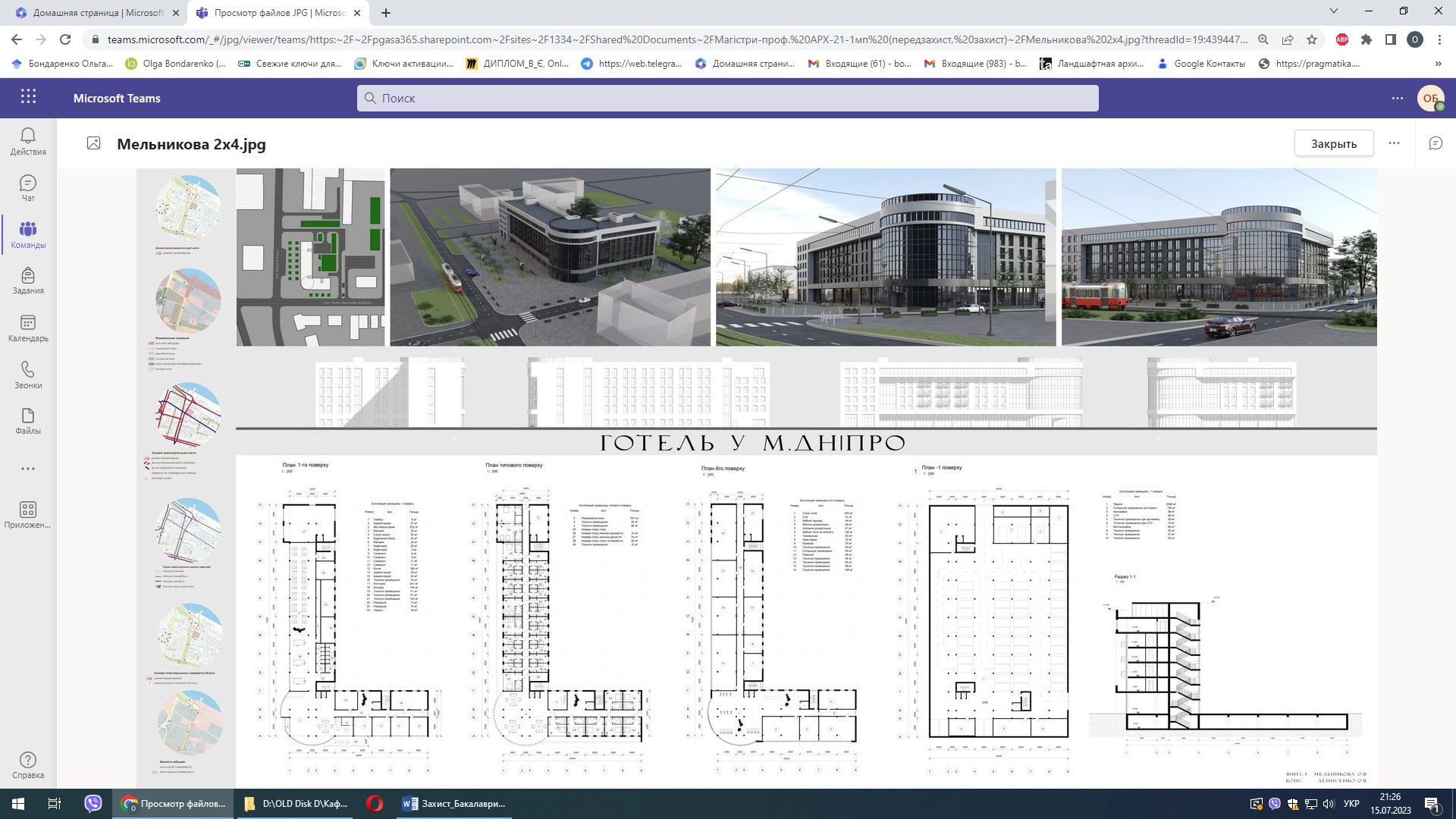Open the Ландшафтная архи... bookmark
The image size is (1456, 819).
1092,64
